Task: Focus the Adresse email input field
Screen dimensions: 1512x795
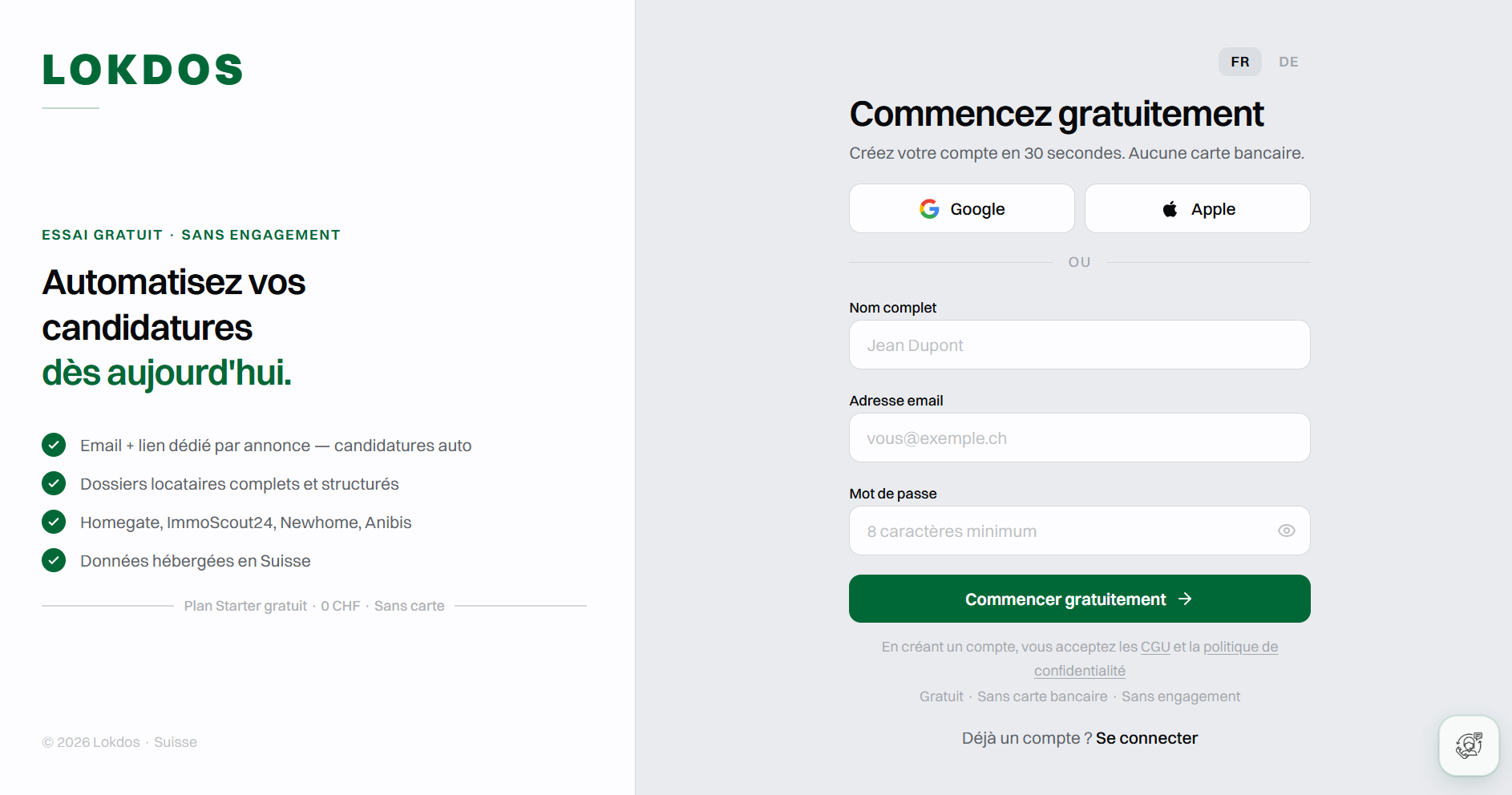Action: click(1079, 438)
